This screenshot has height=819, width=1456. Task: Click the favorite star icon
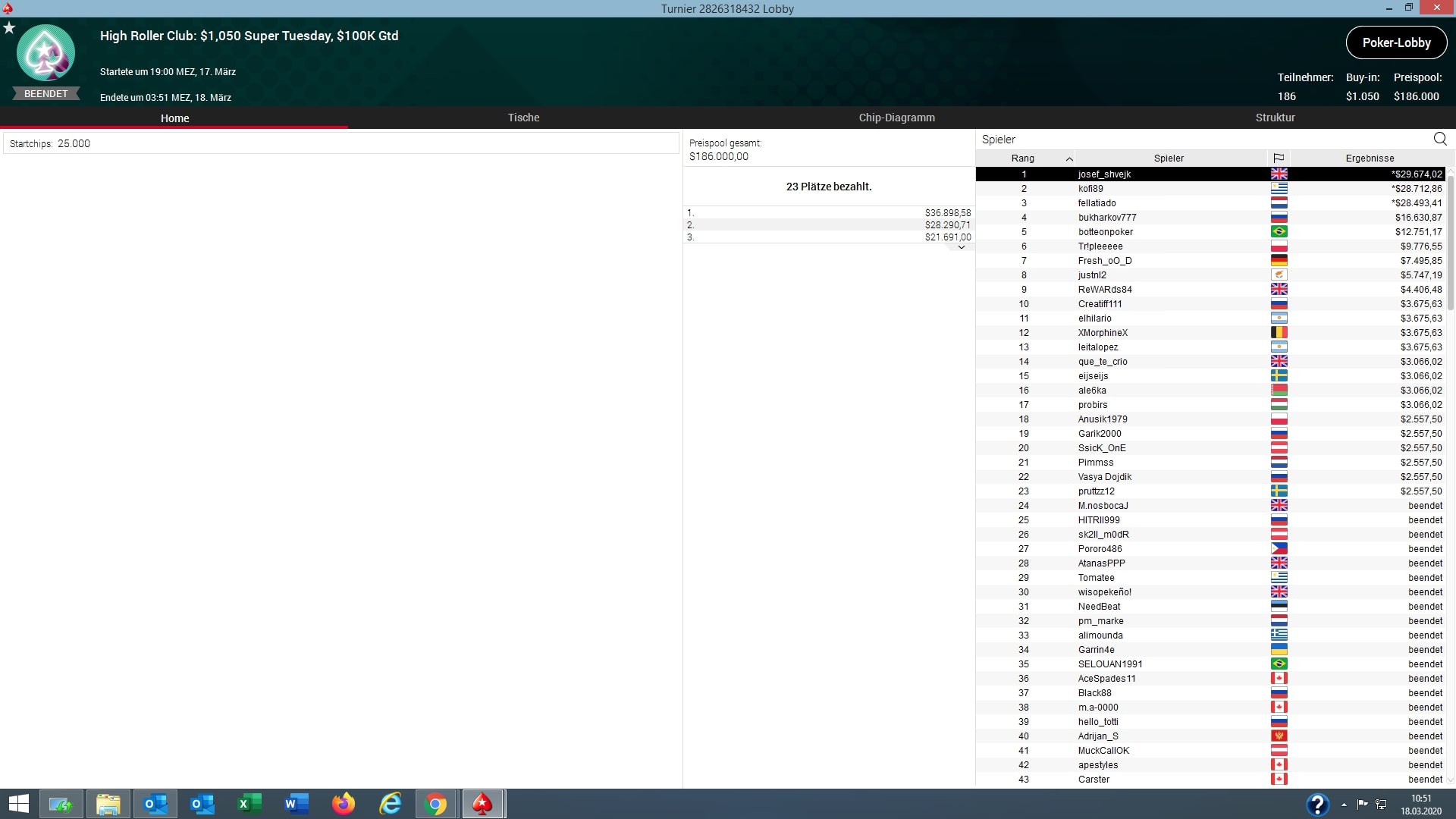pos(9,28)
